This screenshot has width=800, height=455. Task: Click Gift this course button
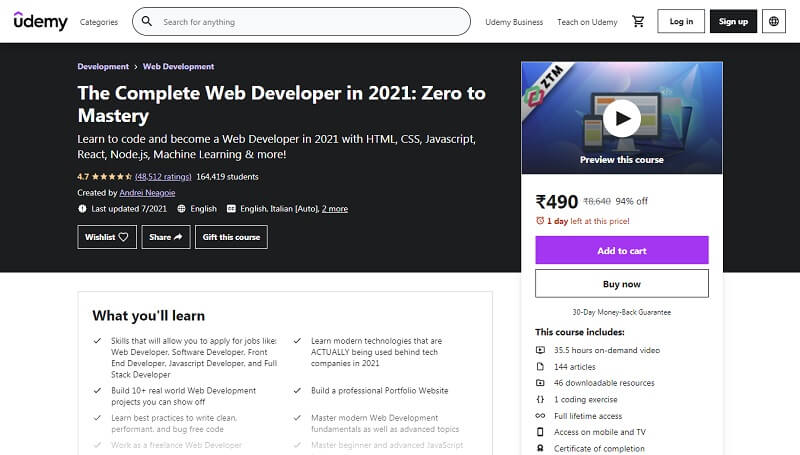(231, 237)
